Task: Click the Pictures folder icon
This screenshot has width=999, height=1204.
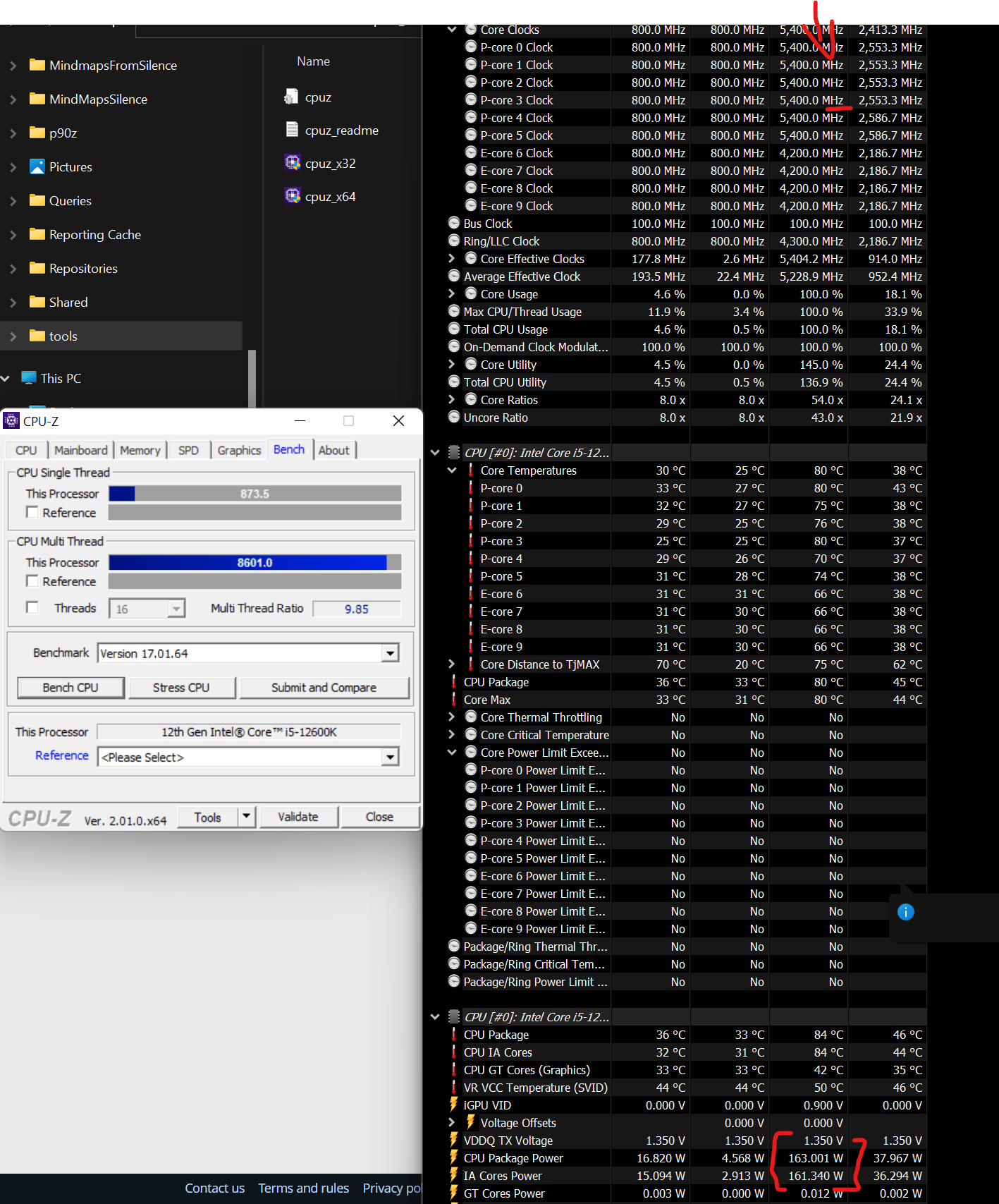Action: (x=37, y=166)
